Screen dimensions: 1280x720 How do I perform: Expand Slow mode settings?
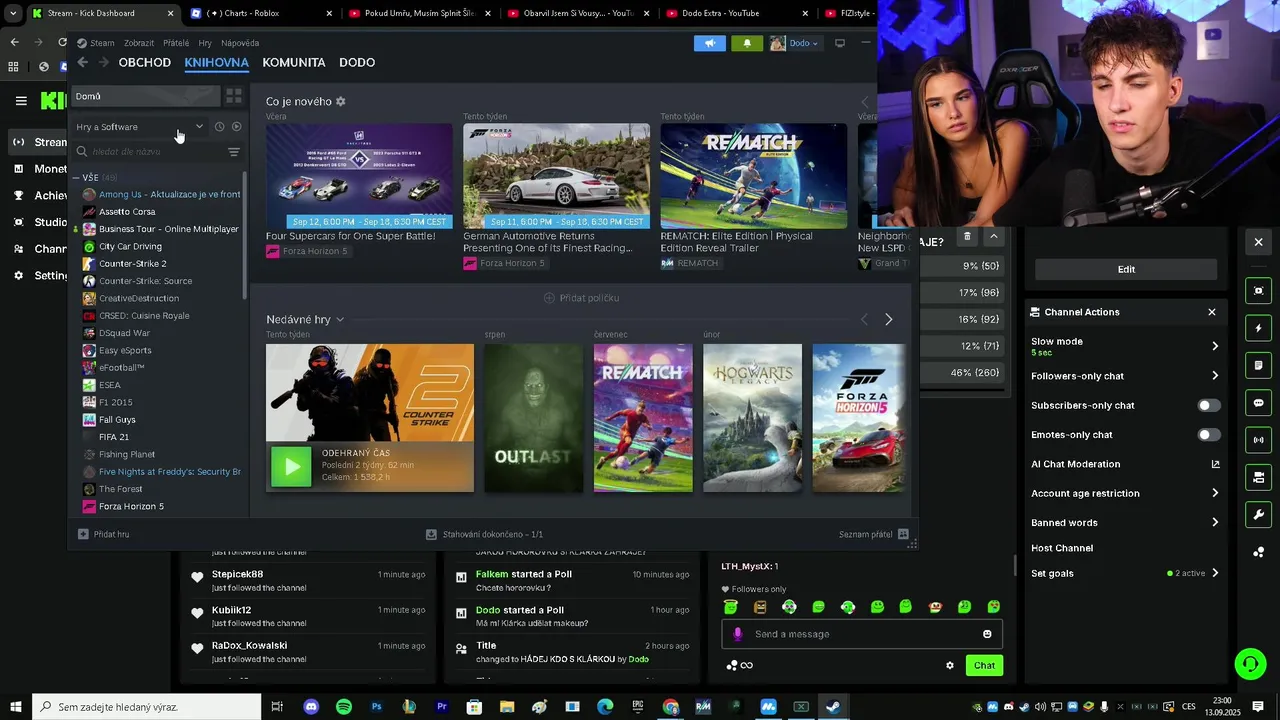click(x=1215, y=346)
